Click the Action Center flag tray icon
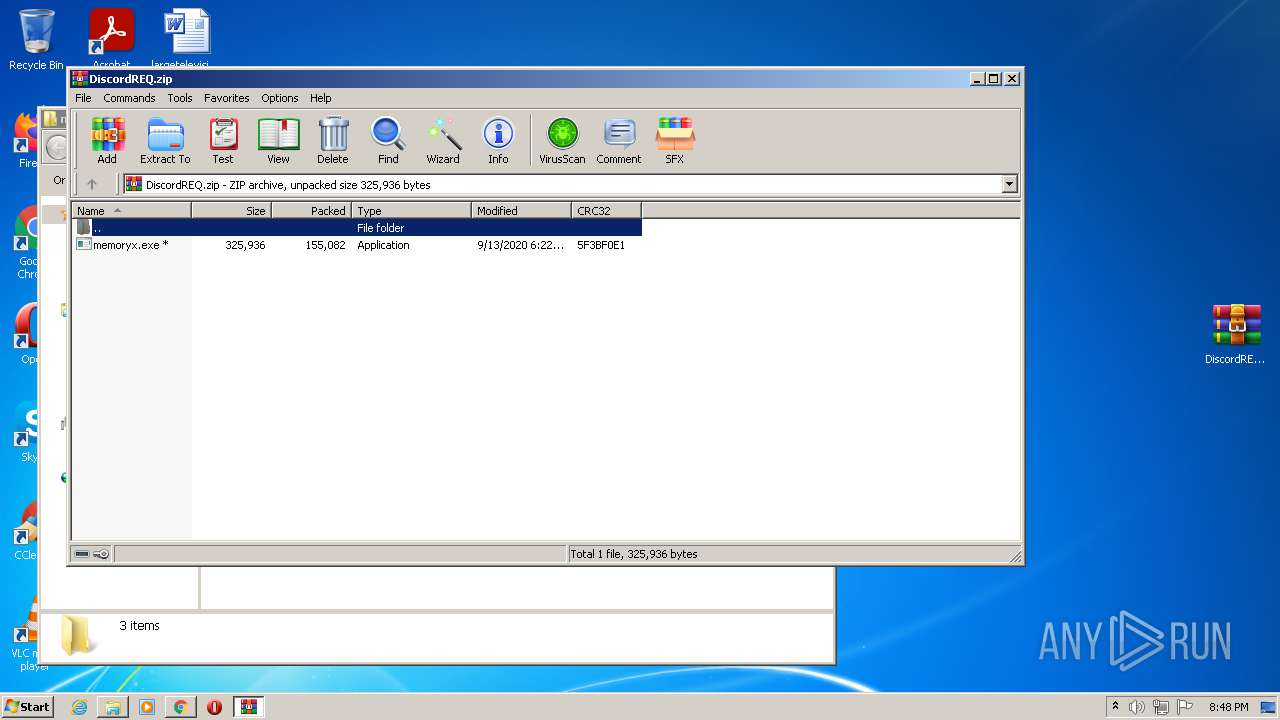This screenshot has width=1280, height=720. [1186, 707]
